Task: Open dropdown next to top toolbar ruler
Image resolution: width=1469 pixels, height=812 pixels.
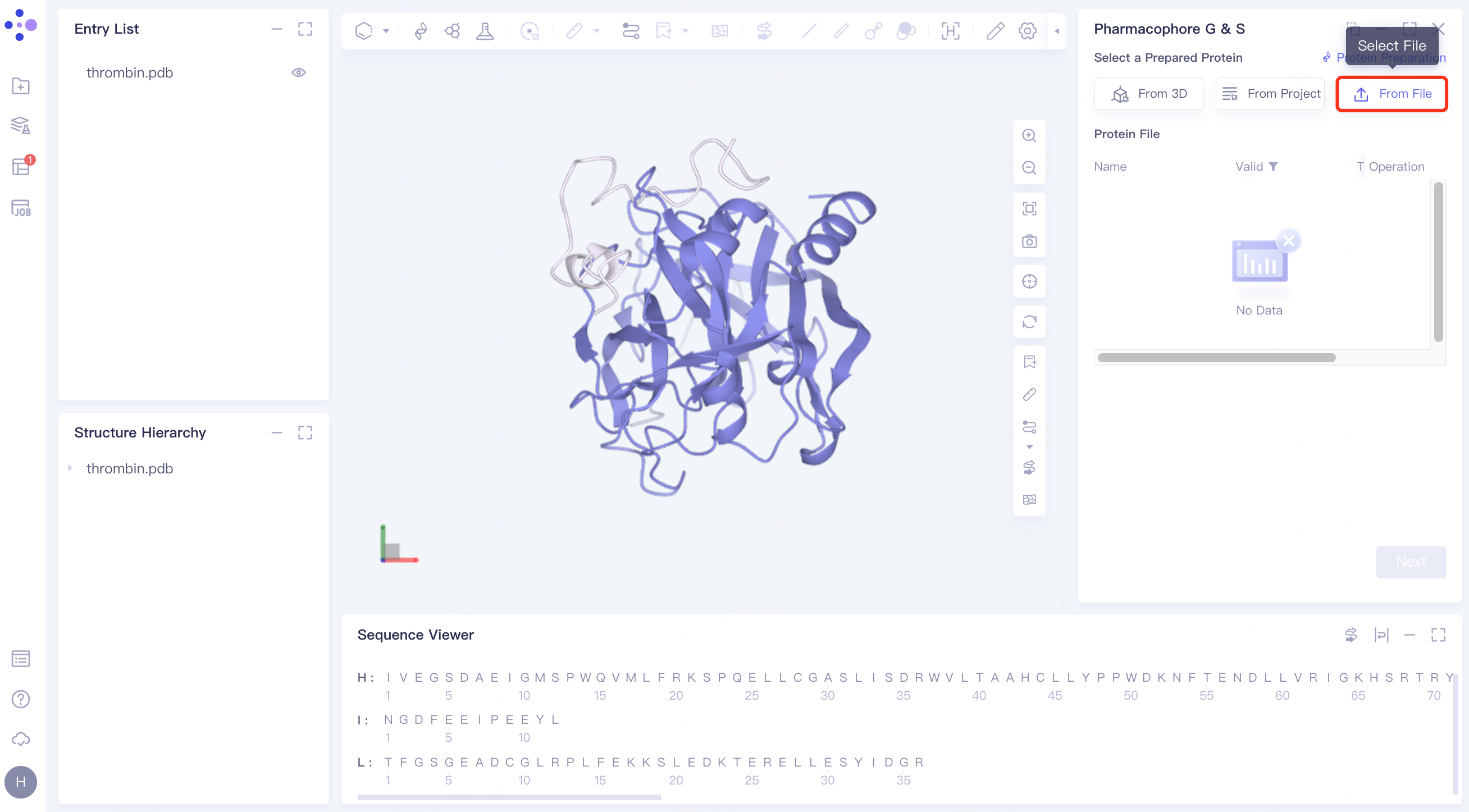Action: click(596, 31)
